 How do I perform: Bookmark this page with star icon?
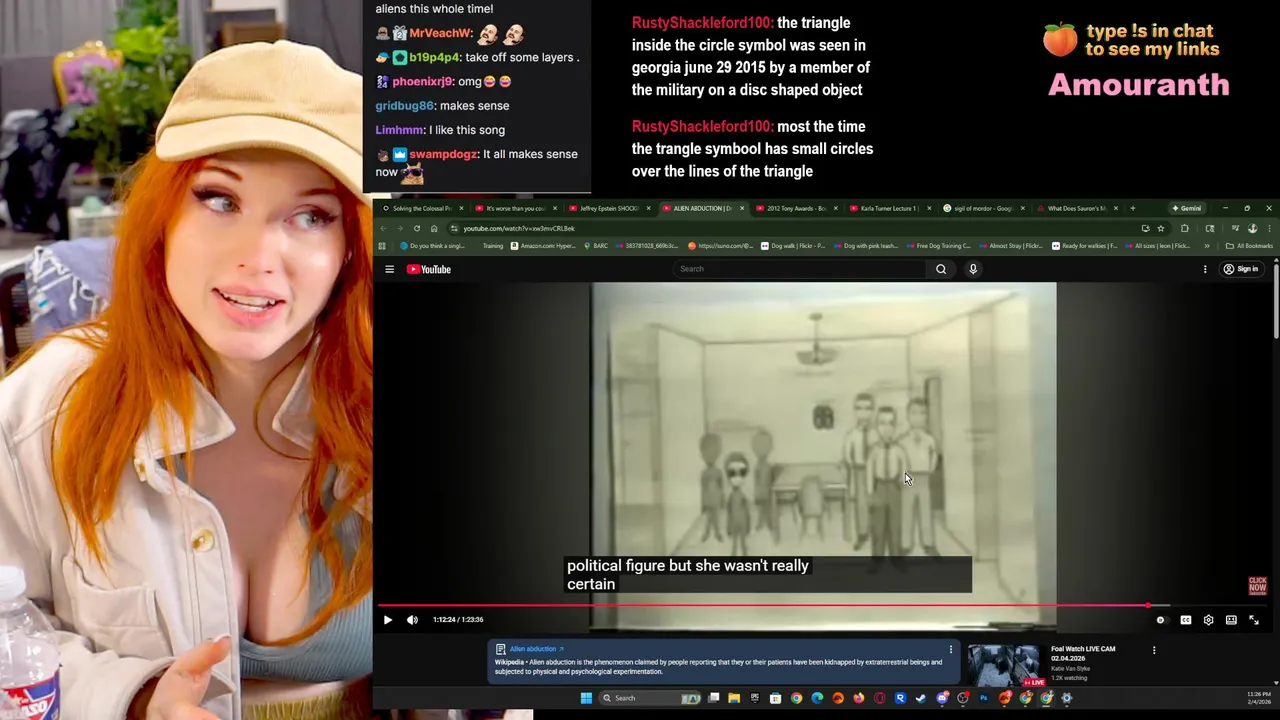[x=1161, y=228]
